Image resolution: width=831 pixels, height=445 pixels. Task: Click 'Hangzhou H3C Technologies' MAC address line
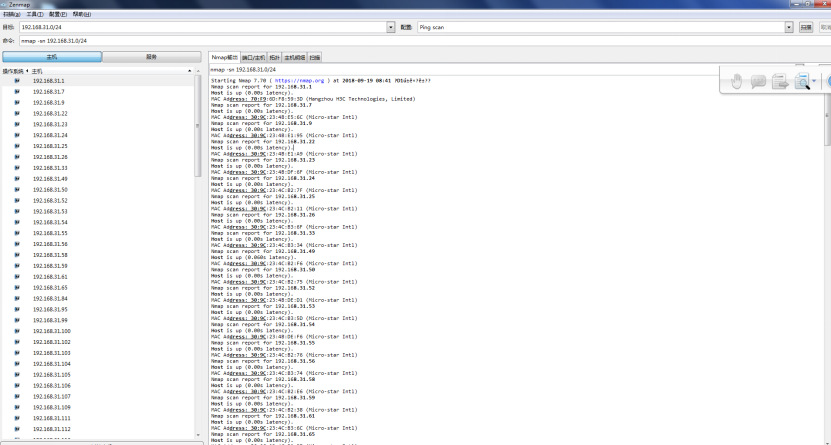(x=313, y=99)
